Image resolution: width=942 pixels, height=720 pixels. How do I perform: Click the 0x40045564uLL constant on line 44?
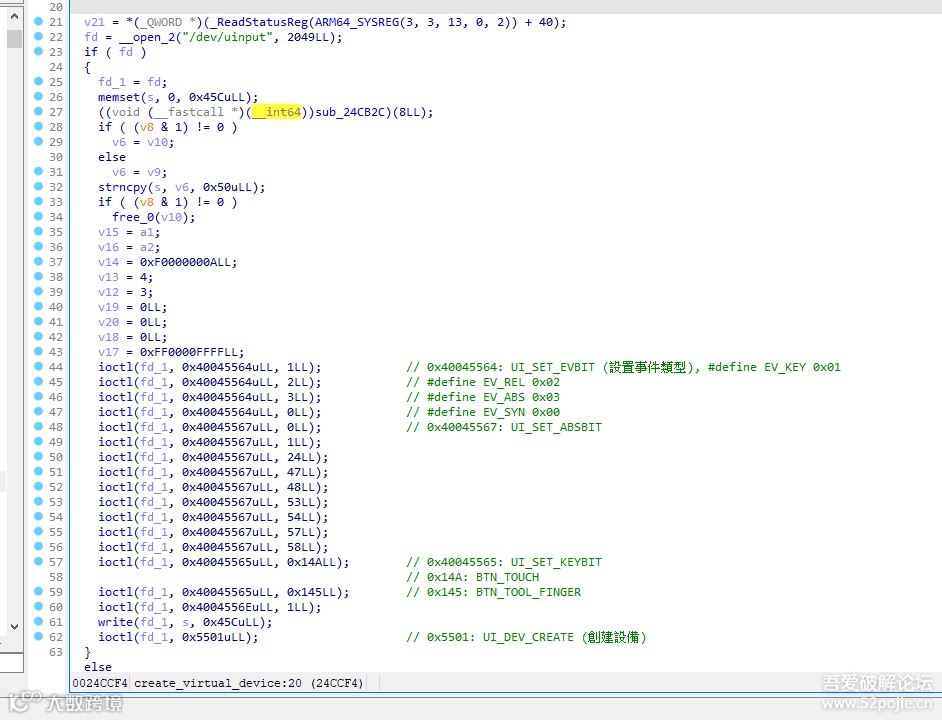[231, 367]
